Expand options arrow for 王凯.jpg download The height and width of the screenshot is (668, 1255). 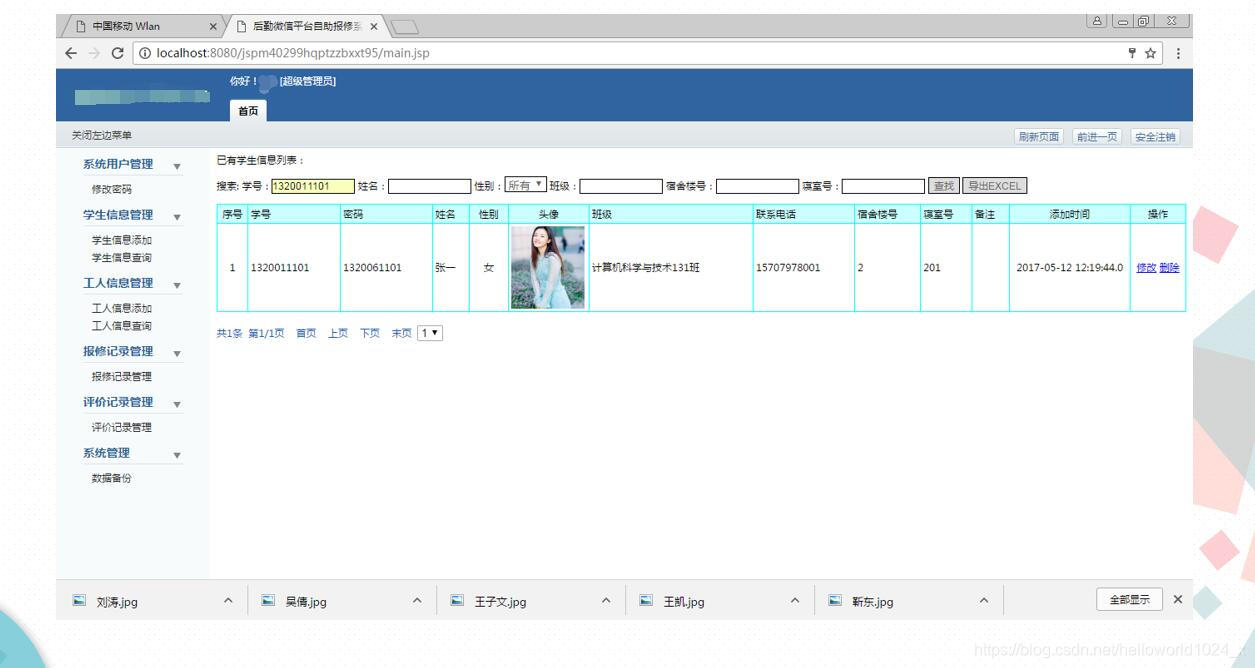(x=795, y=601)
